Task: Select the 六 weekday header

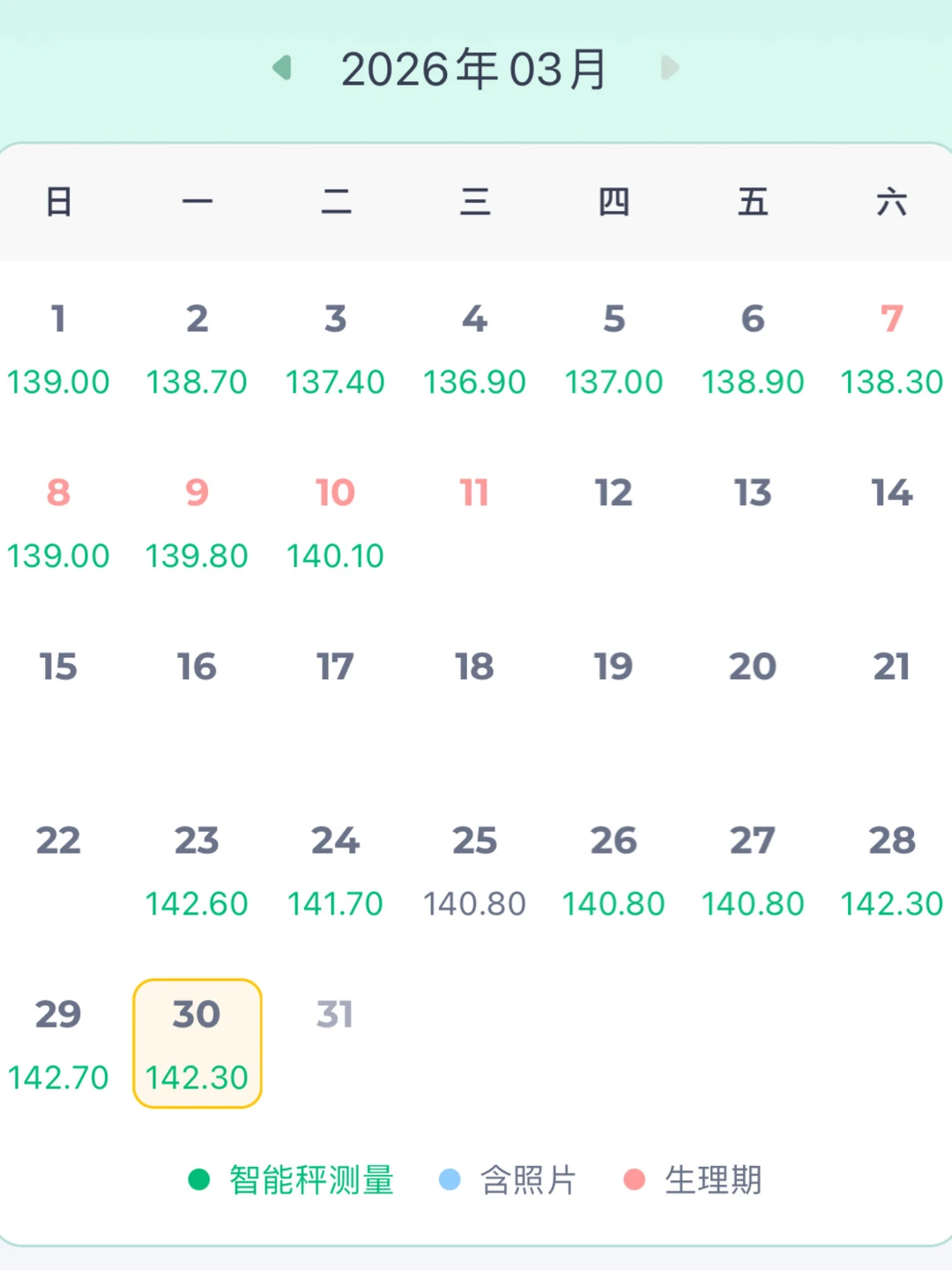Action: 893,201
